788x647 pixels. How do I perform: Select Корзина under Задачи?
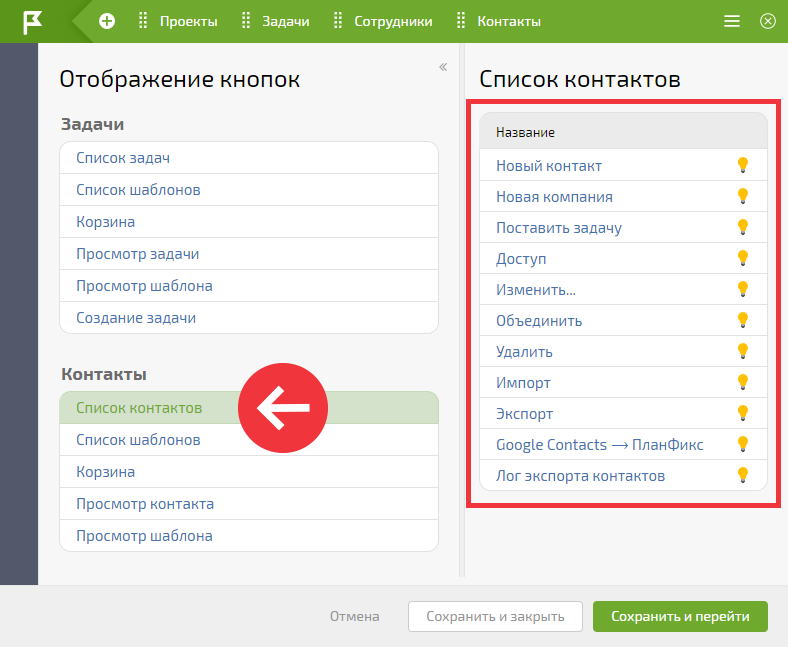click(x=249, y=222)
